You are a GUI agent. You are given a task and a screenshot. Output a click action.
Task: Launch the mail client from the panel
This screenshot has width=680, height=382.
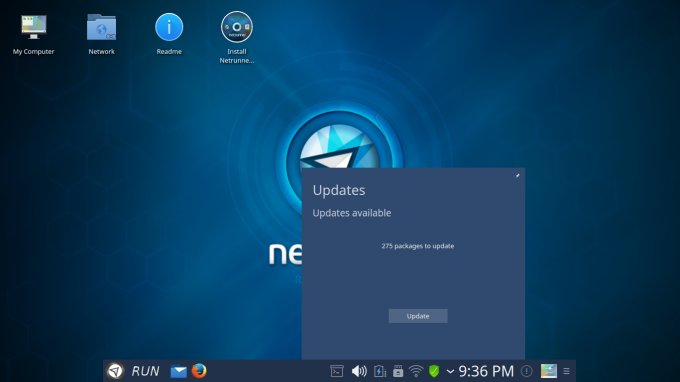tap(178, 371)
